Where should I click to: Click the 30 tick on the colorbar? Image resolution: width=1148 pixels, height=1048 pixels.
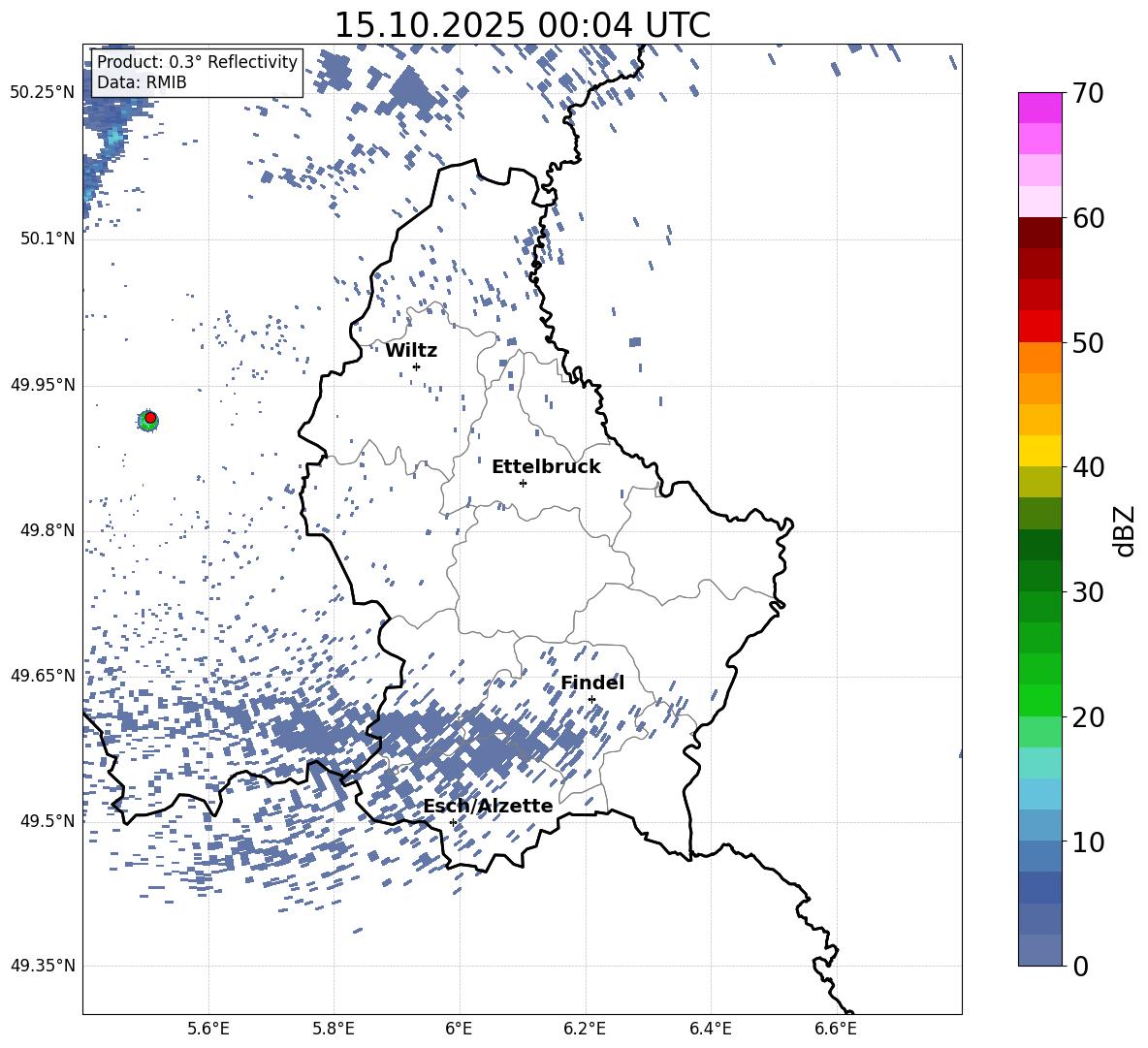pos(1088,592)
